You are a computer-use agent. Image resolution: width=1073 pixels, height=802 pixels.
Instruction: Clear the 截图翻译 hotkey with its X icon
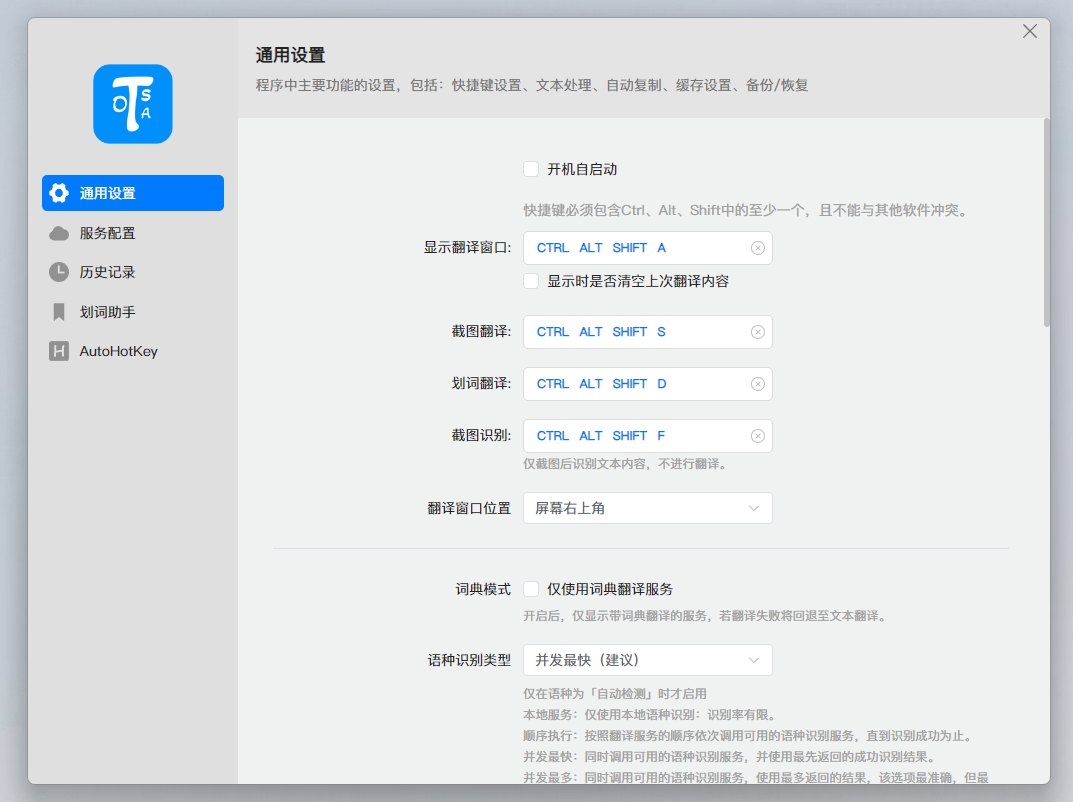(758, 332)
